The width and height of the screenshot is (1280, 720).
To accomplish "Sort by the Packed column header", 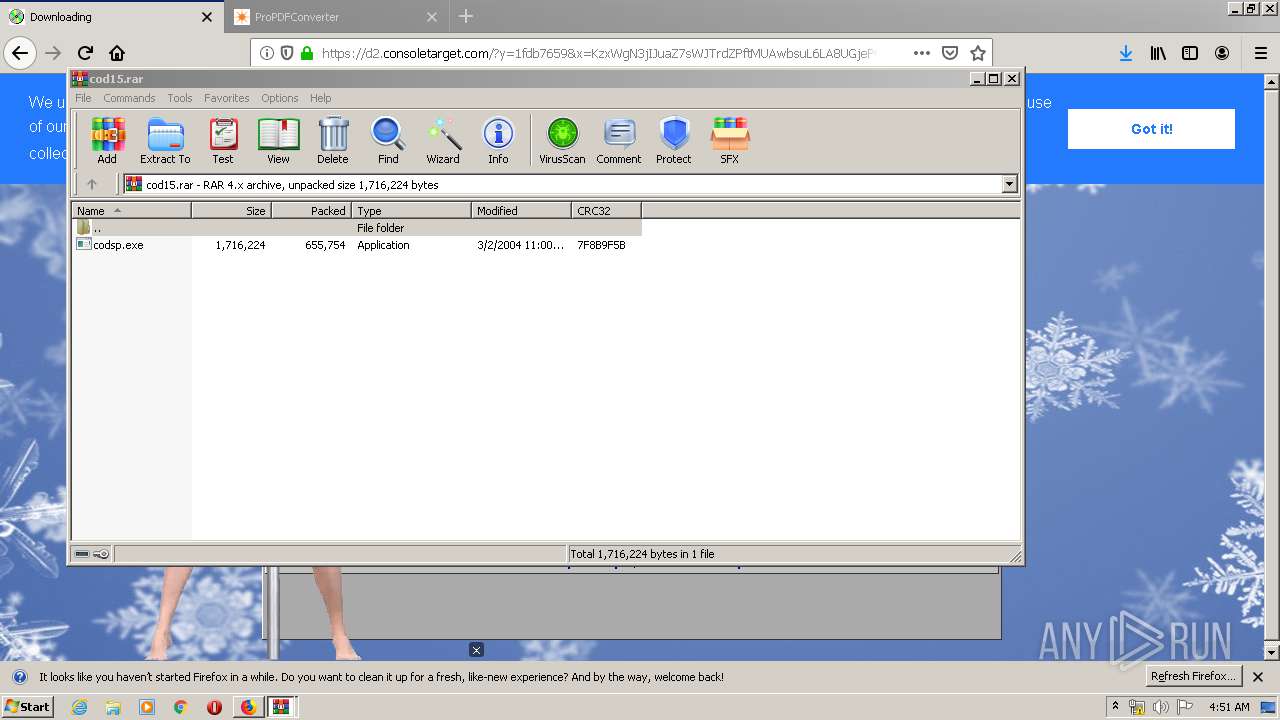I will 311,211.
